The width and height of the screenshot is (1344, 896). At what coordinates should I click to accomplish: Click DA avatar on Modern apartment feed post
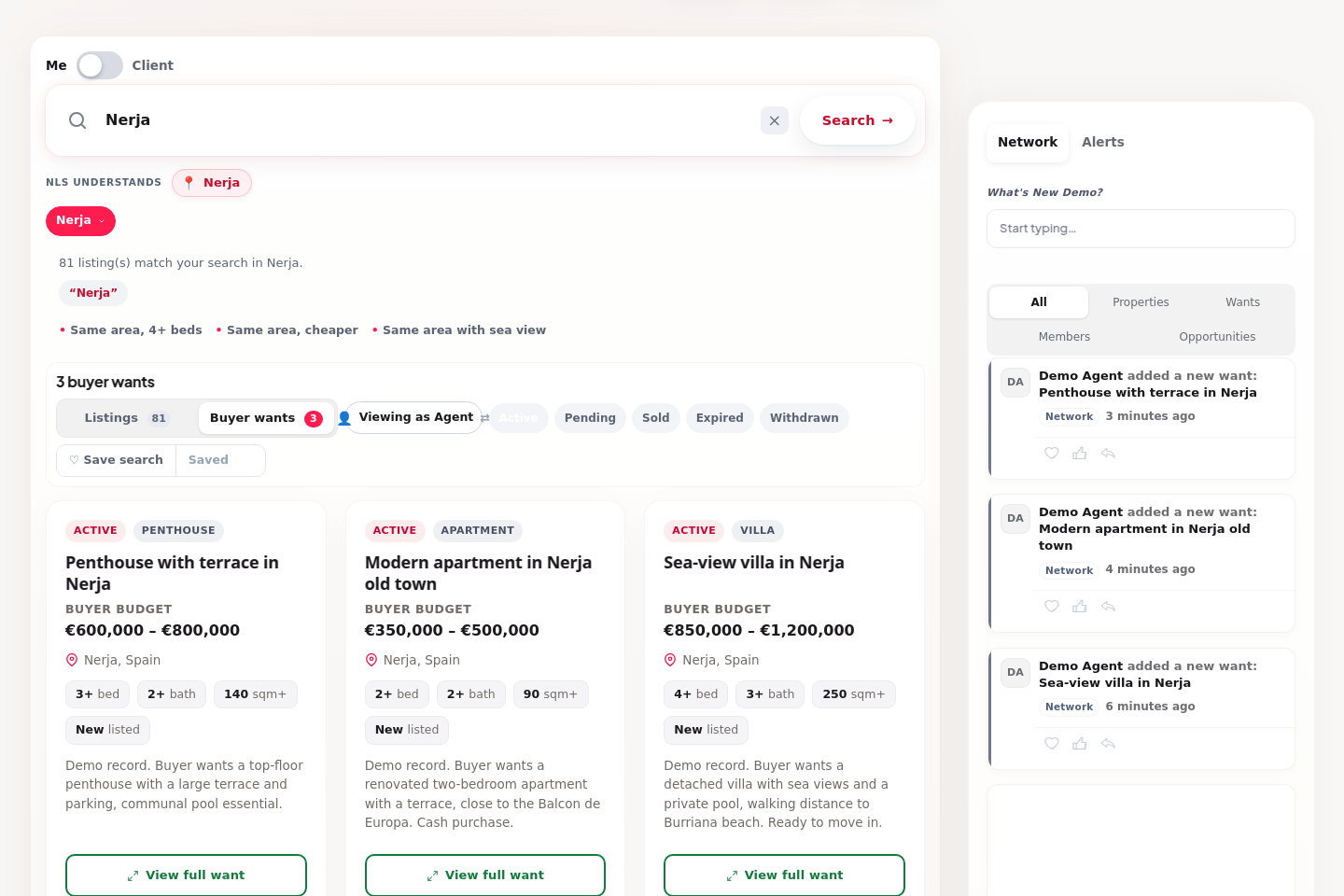tap(1015, 519)
